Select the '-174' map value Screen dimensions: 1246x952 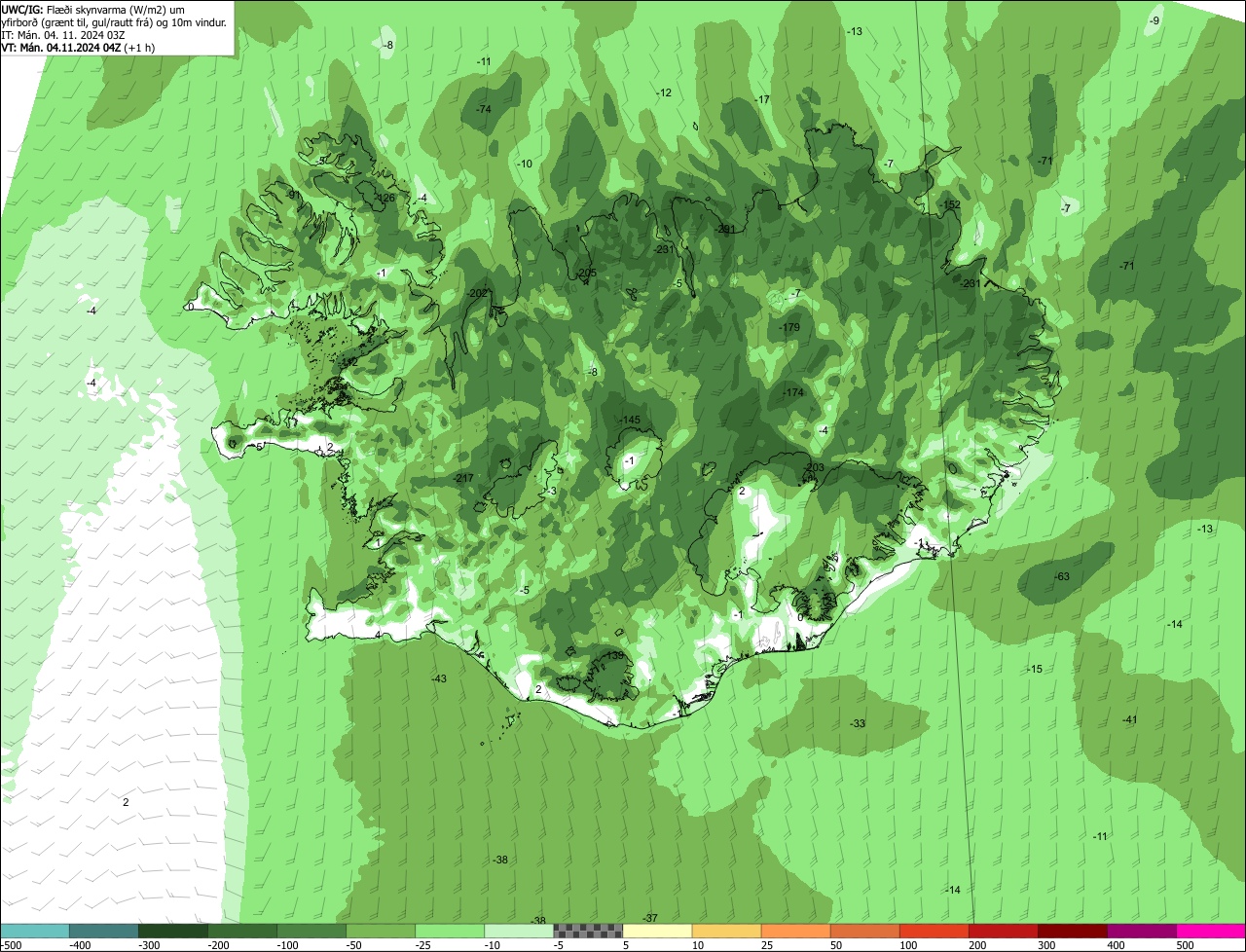tap(794, 392)
